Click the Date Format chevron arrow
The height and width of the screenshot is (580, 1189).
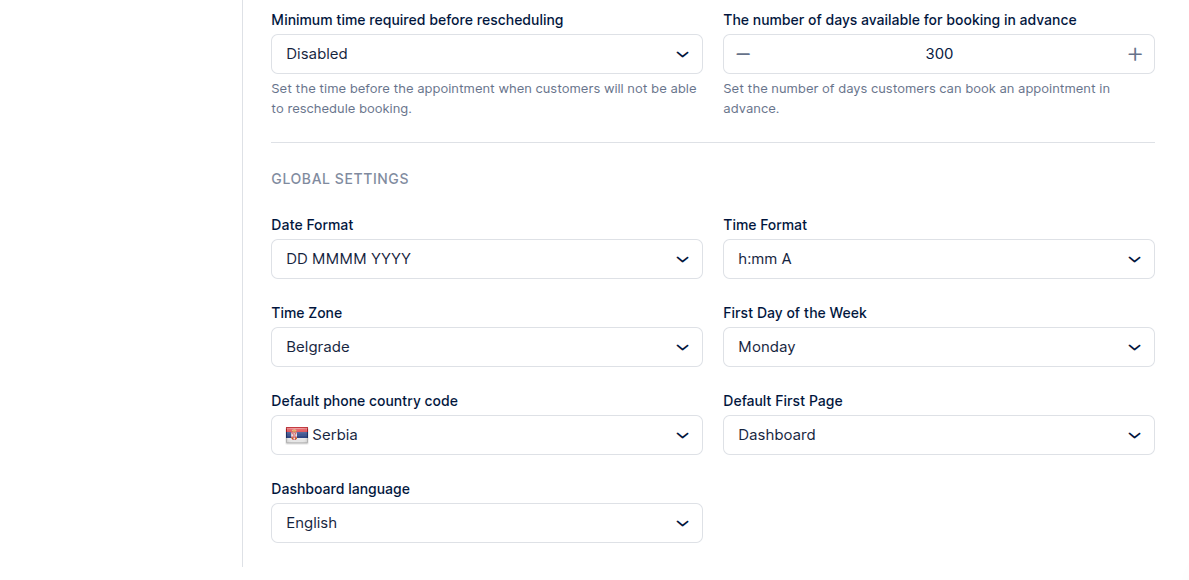coord(682,259)
